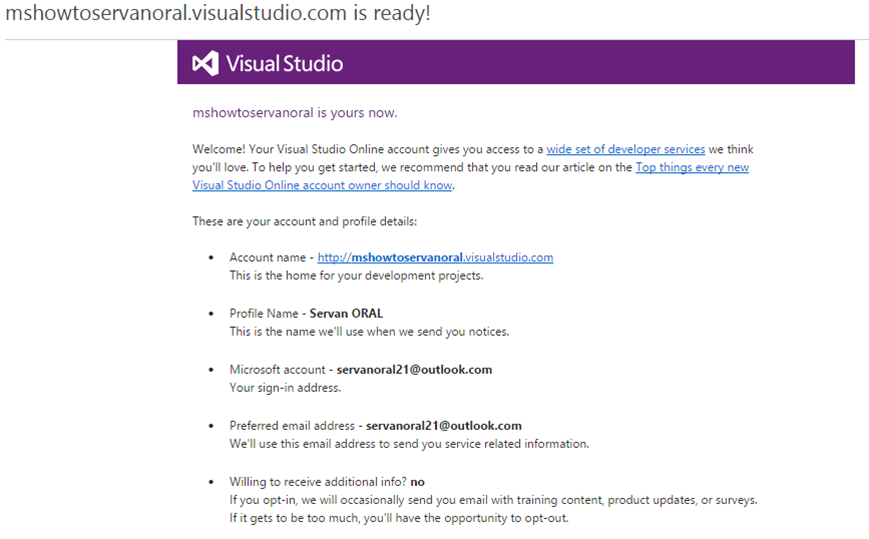The image size is (869, 539).
Task: Click 'This is the home for your development projects.' line
Action: [356, 275]
